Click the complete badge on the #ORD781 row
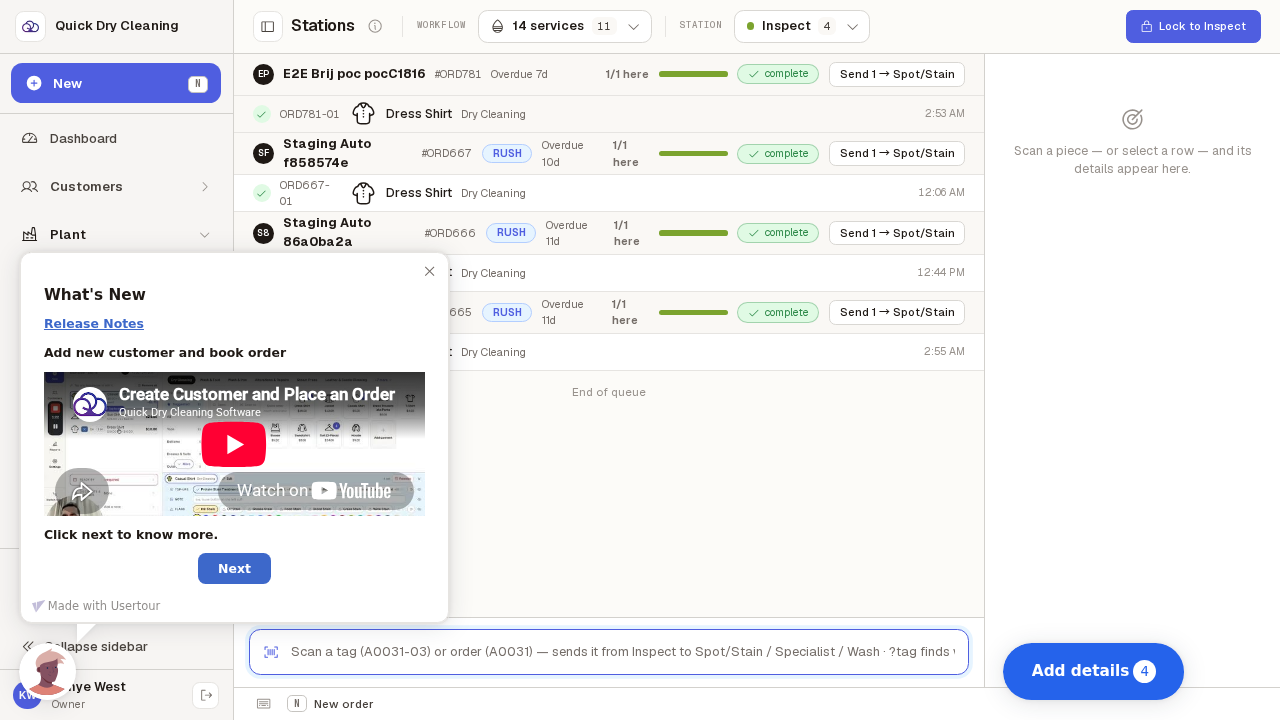Screen dimensions: 1280x720 (778, 74)
